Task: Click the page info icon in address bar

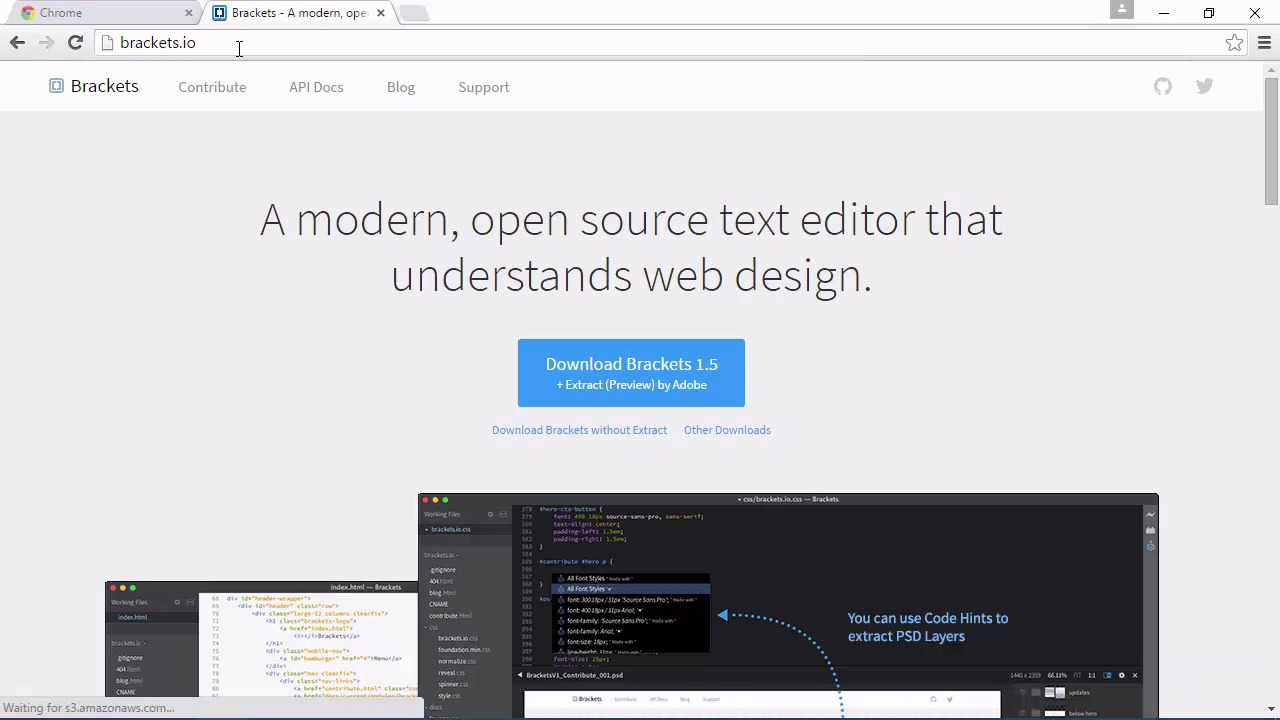Action: pos(107,42)
